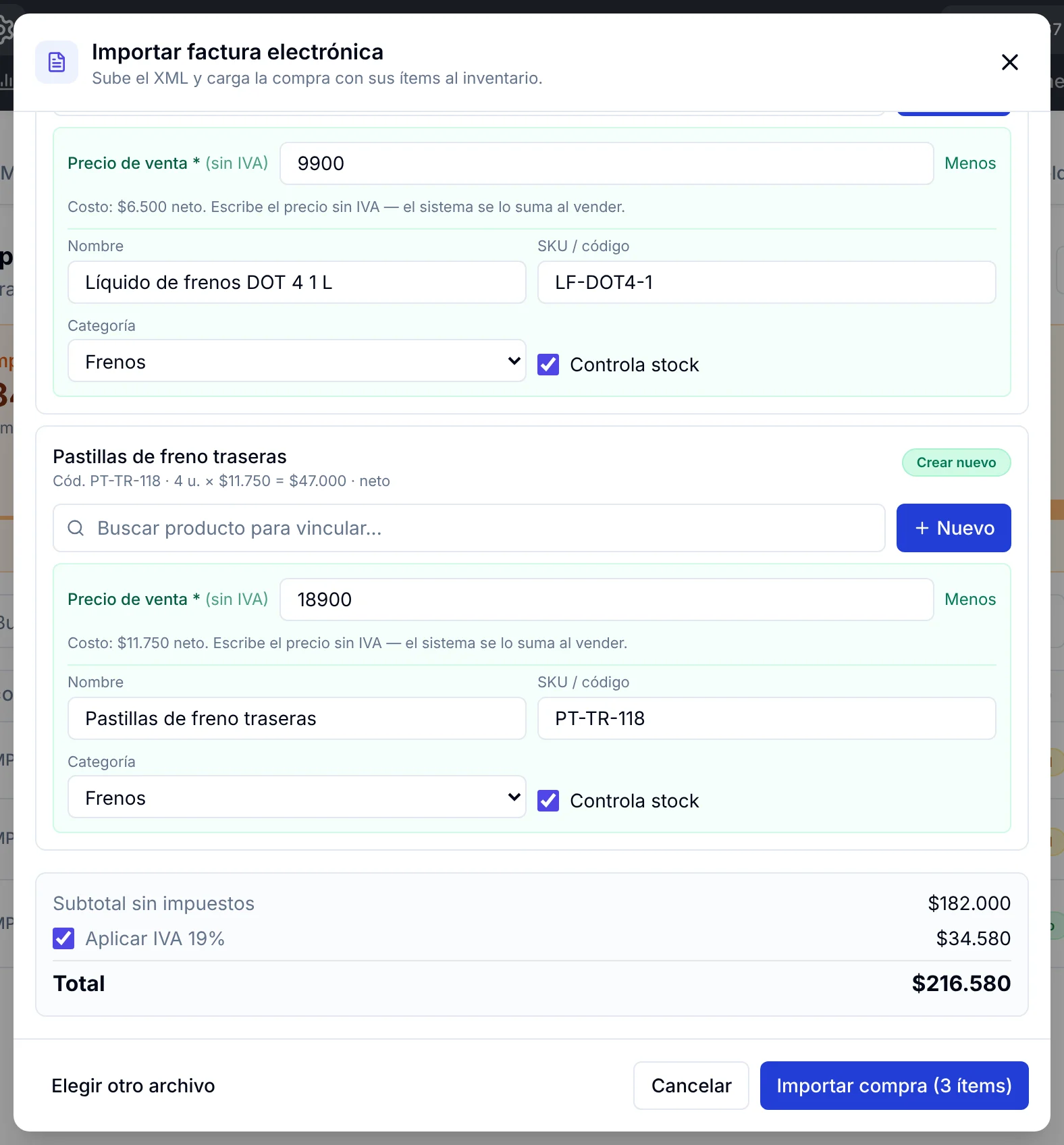Click the subtotal amount $182.000
The height and width of the screenshot is (1145, 1064).
(x=969, y=903)
